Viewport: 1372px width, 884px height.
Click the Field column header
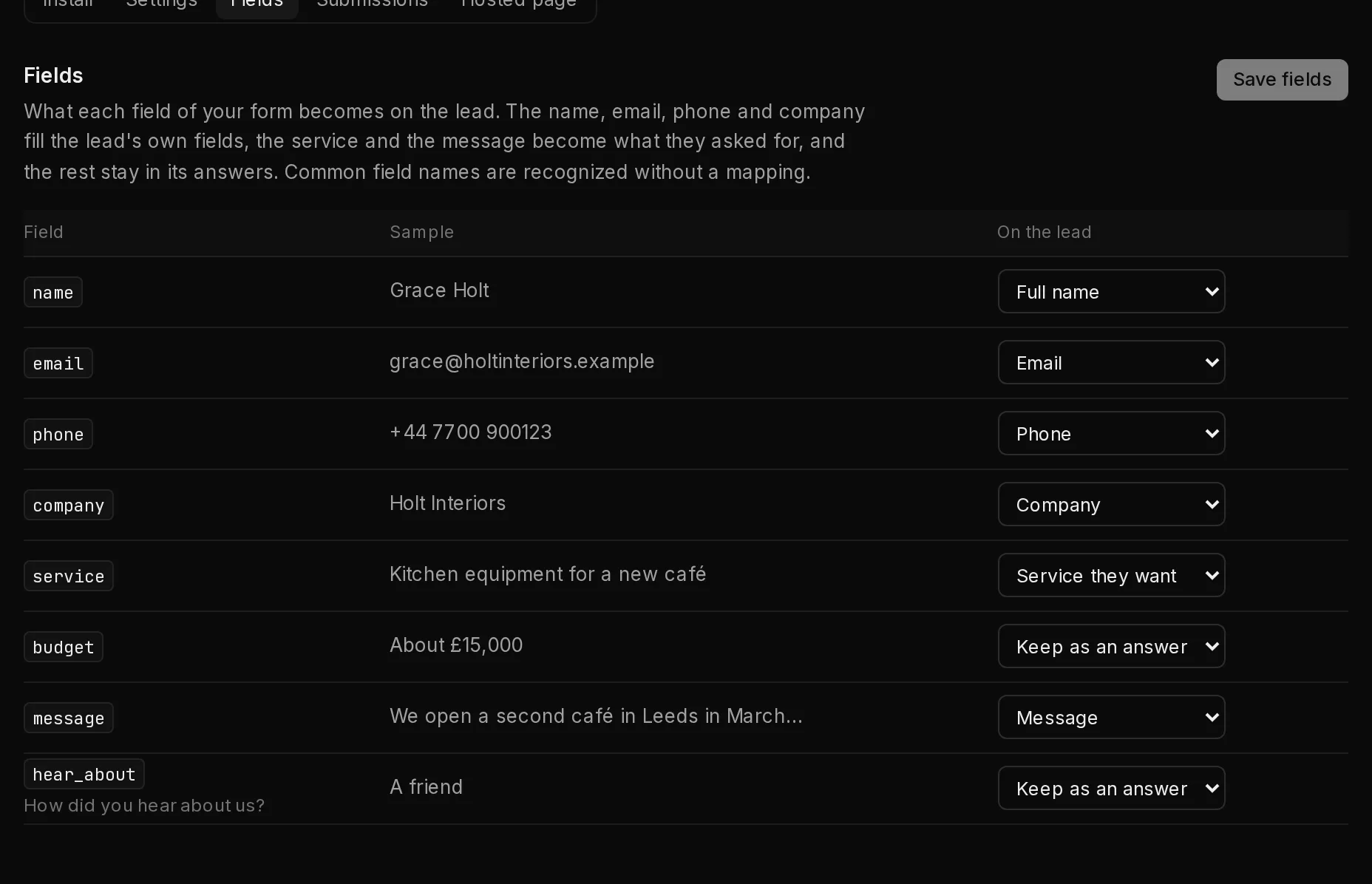44,232
